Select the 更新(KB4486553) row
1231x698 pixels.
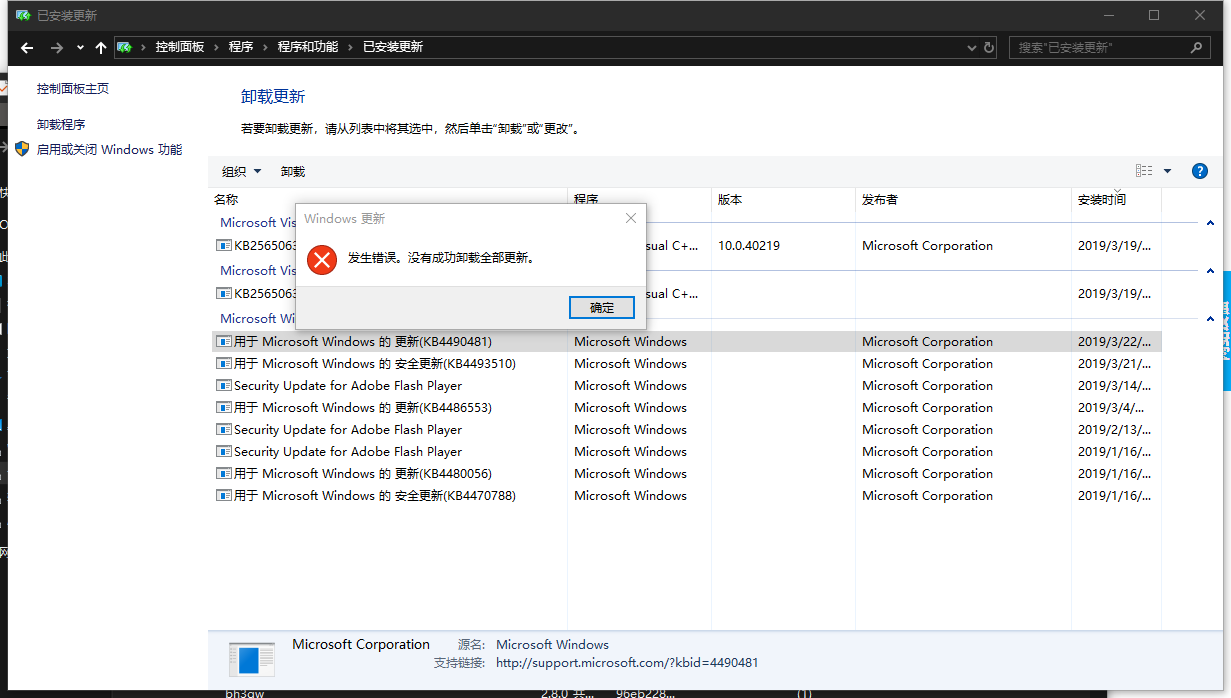[x=687, y=407]
